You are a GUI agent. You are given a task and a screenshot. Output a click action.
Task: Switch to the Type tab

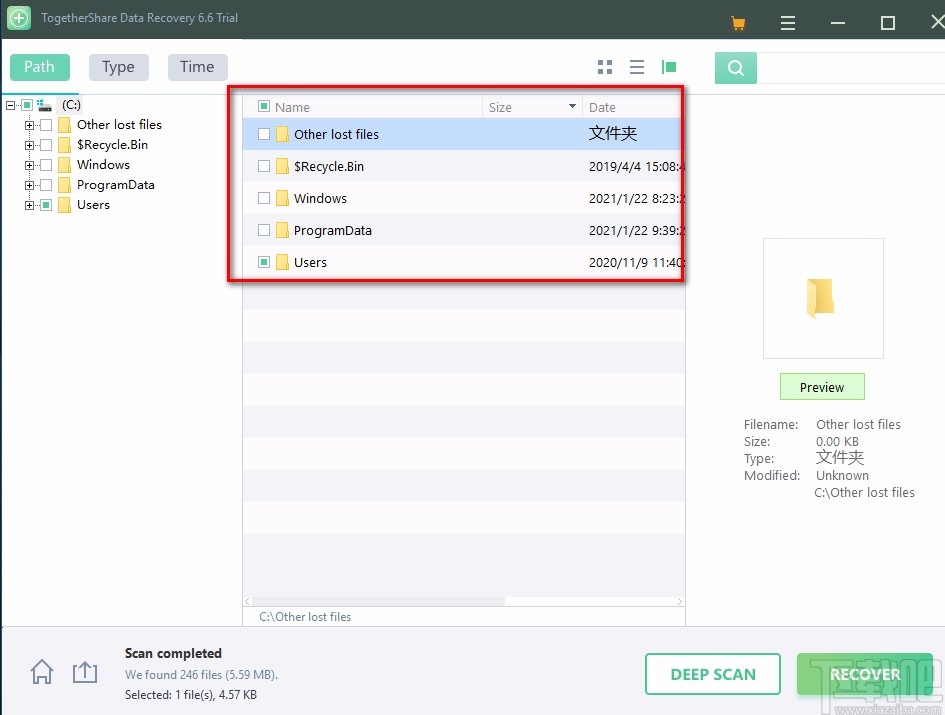point(118,66)
